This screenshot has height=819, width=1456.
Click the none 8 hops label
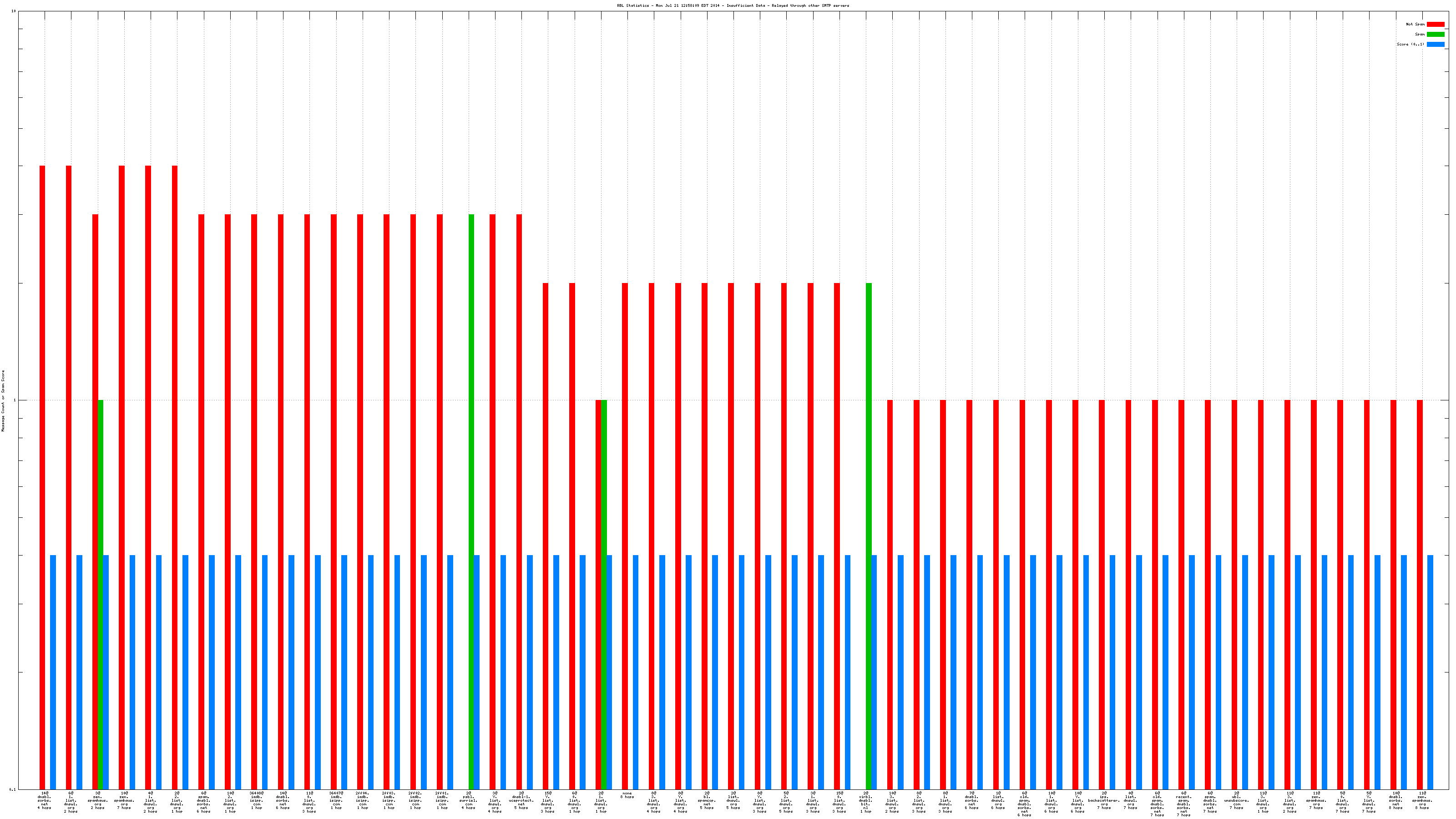(627, 795)
